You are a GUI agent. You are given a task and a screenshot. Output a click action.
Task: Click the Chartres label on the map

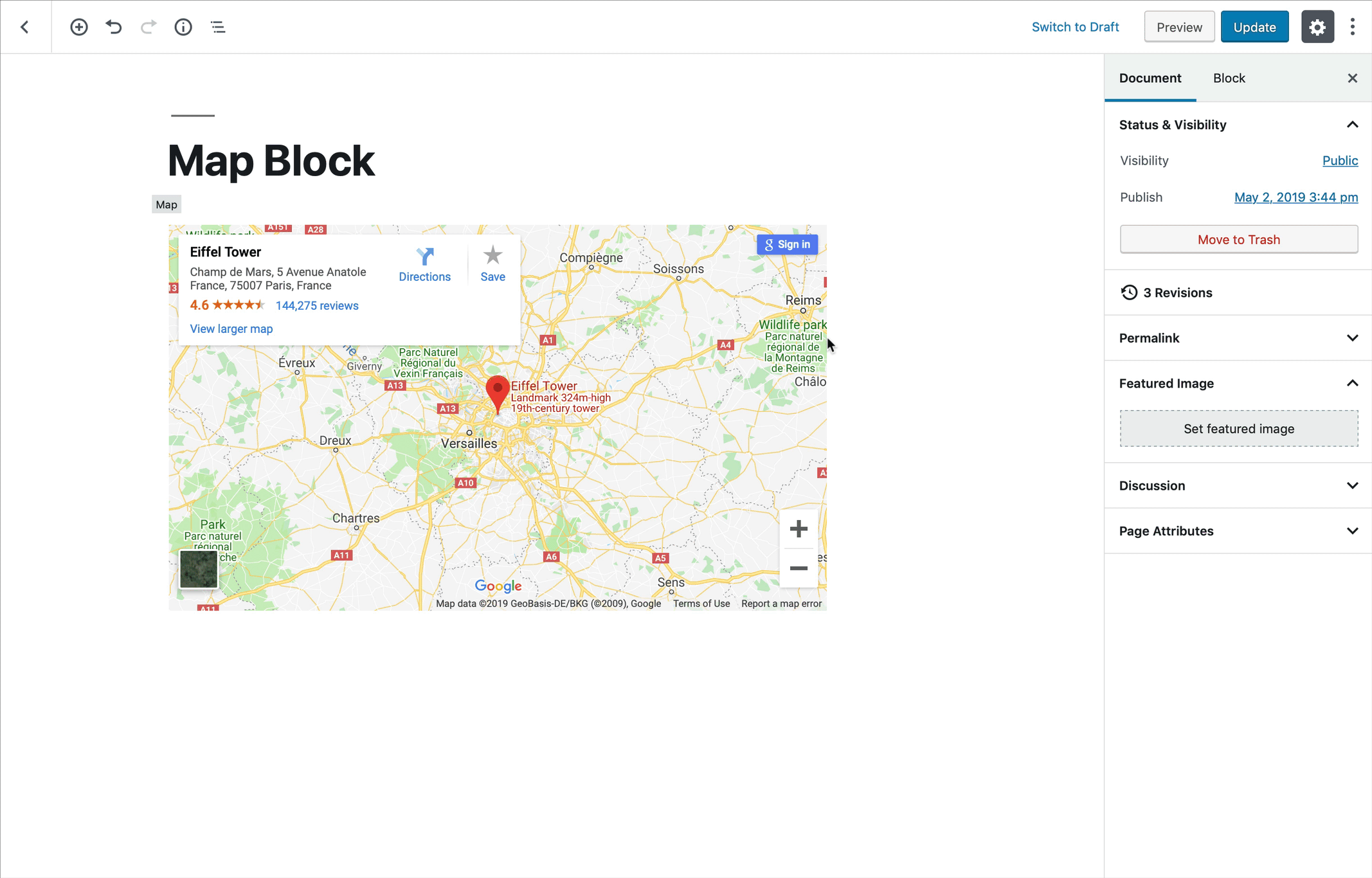click(x=356, y=518)
